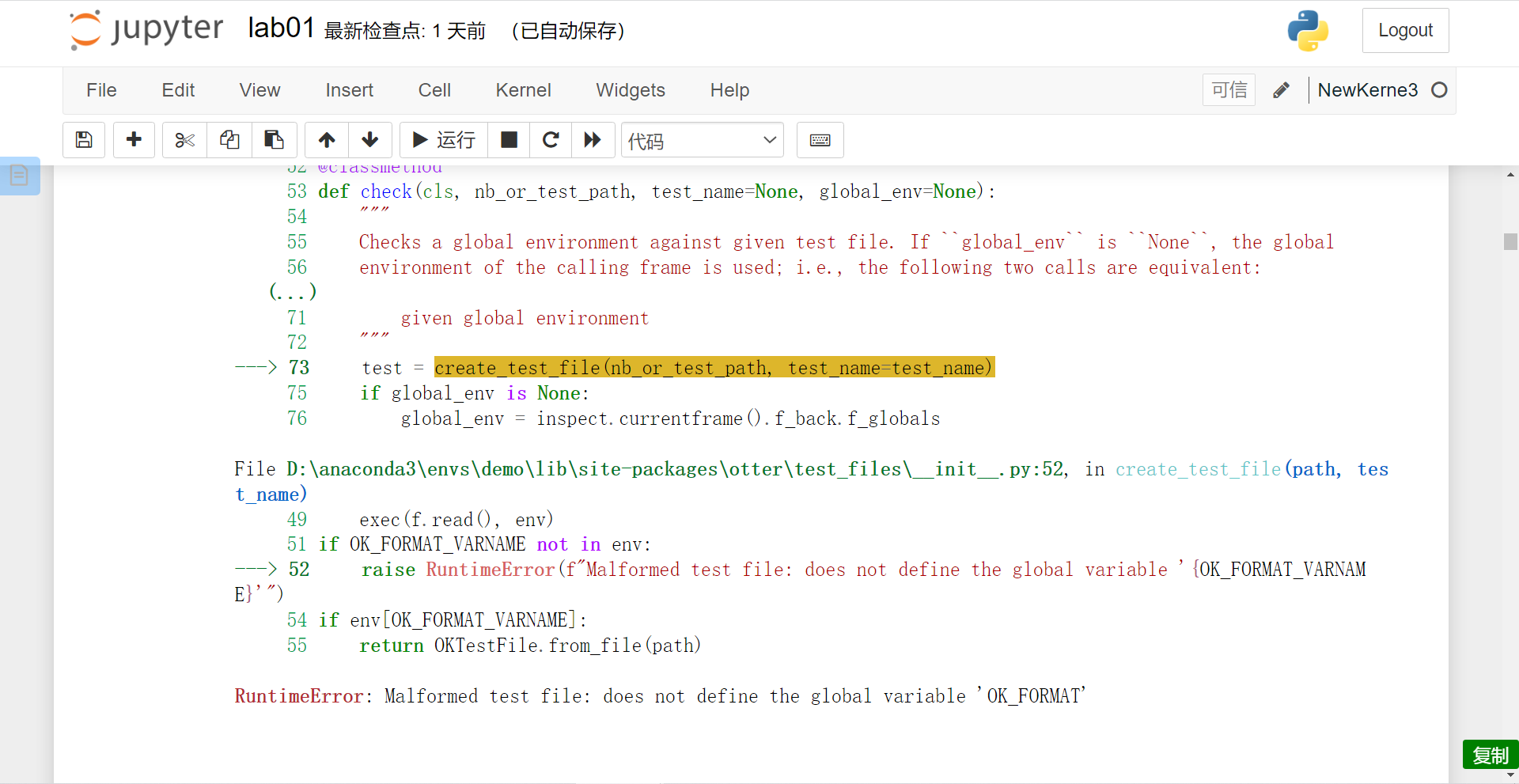Click highlighted create_test_file call on line 73
The height and width of the screenshot is (784, 1519).
point(714,368)
